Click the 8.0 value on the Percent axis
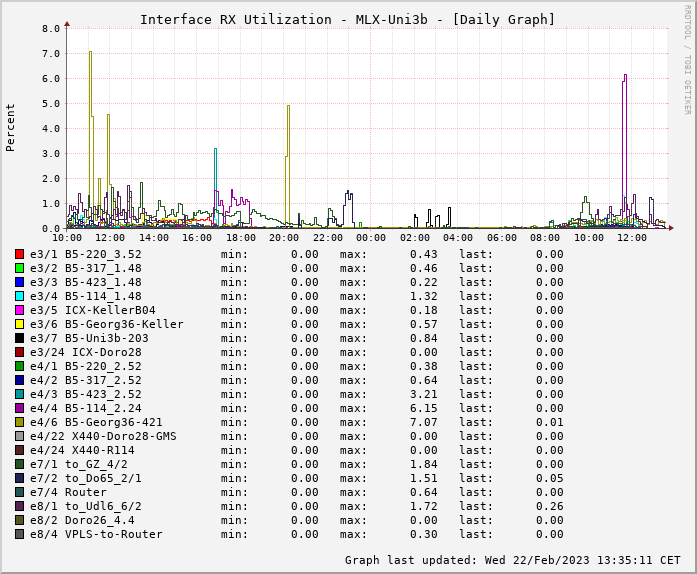This screenshot has height=574, width=697. (51, 29)
